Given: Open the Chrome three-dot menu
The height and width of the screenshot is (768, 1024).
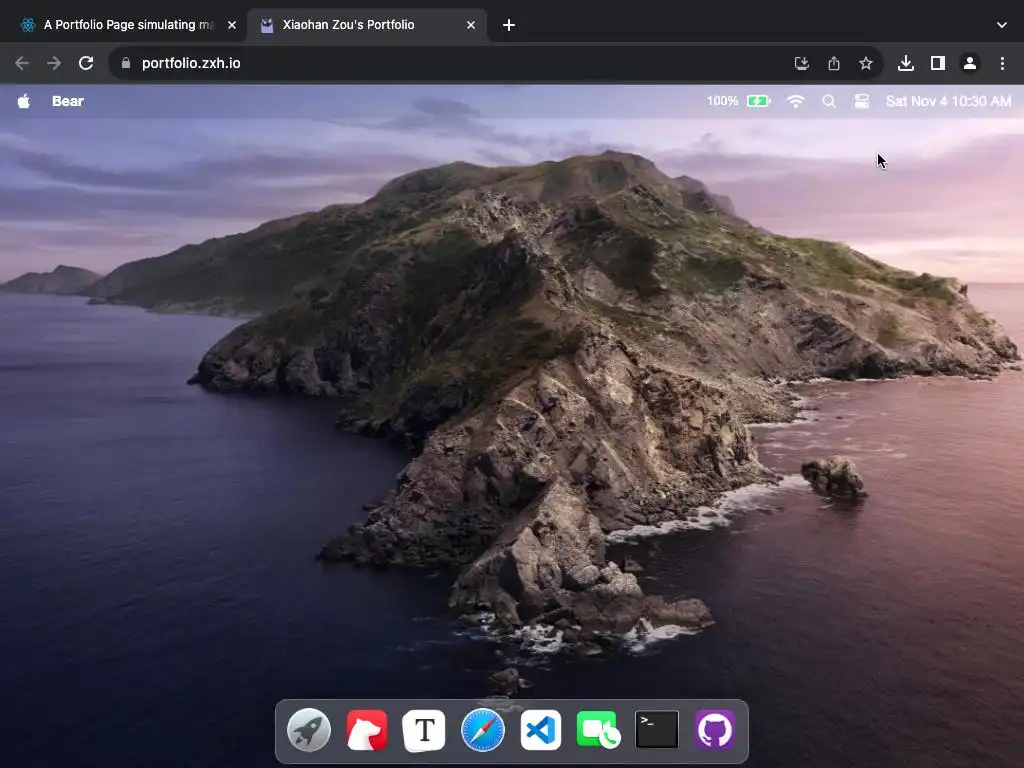Looking at the screenshot, I should click(1002, 63).
